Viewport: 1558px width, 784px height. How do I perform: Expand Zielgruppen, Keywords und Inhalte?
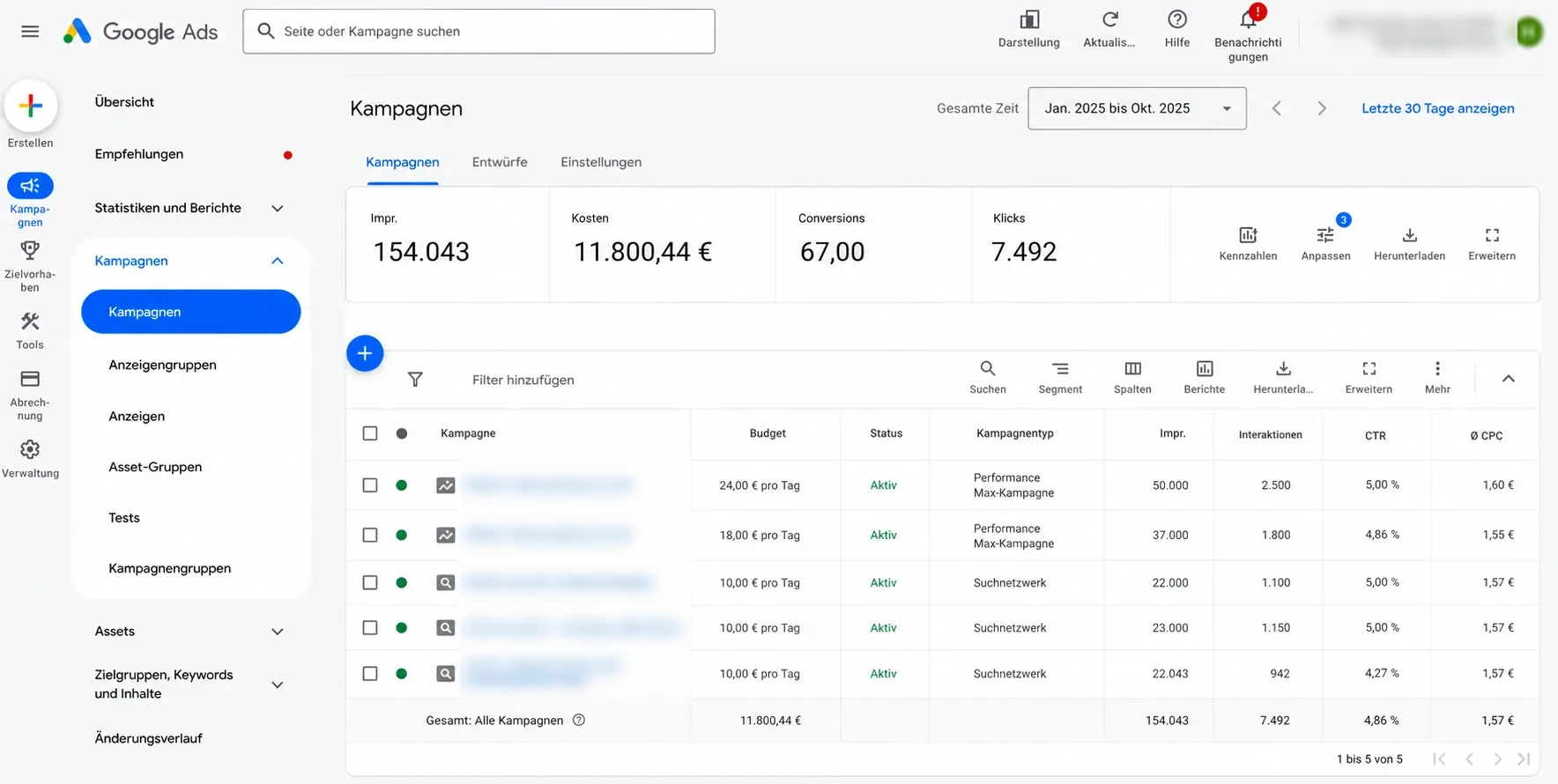277,684
